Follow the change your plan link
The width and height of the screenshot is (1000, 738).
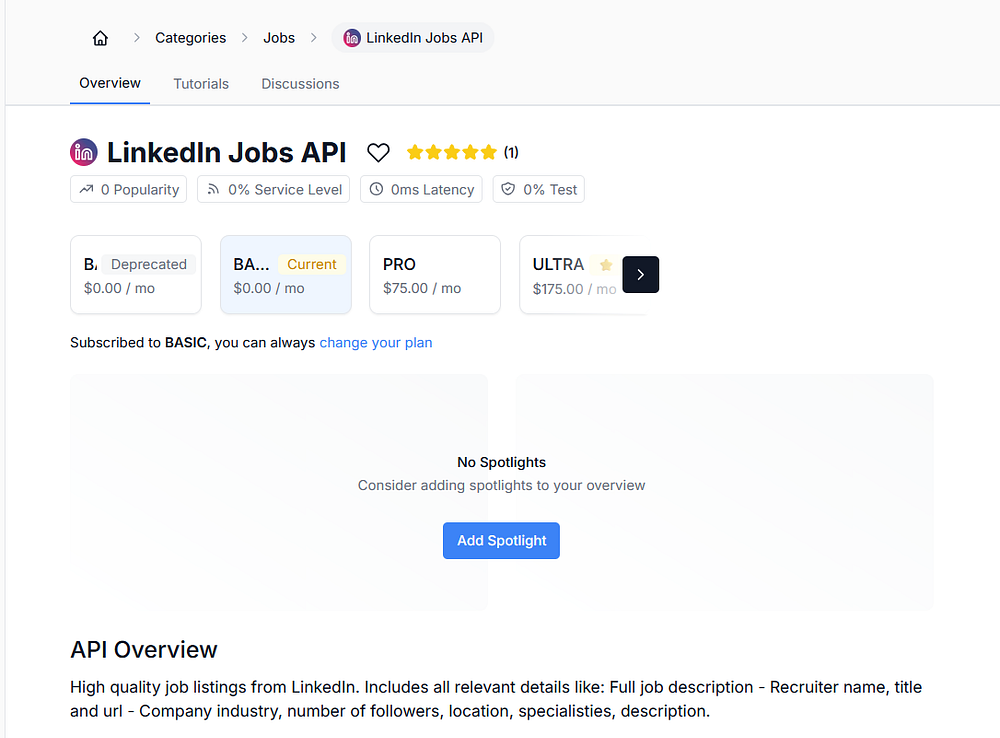coord(376,343)
